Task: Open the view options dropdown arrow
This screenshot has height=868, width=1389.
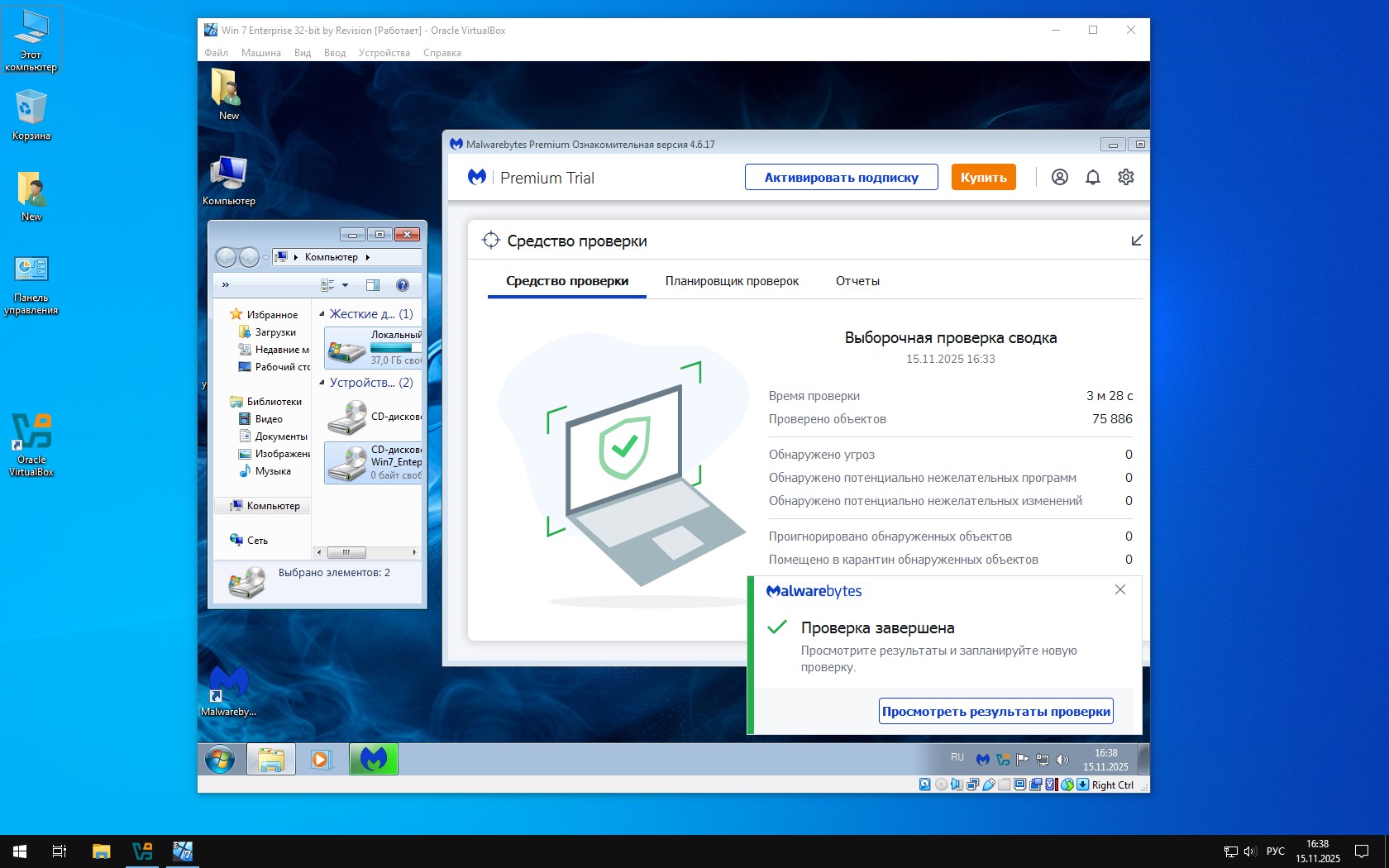Action: [x=346, y=285]
